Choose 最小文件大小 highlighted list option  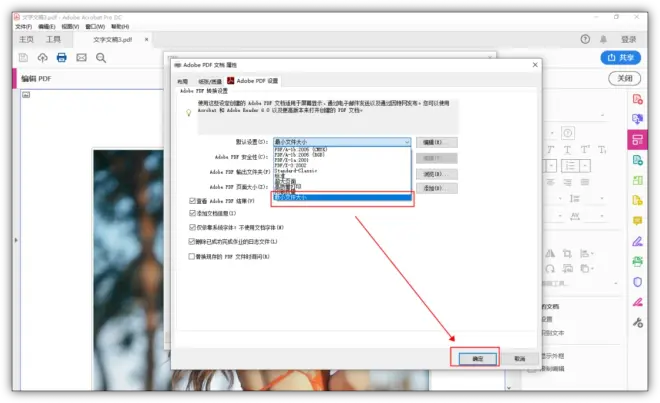342,197
